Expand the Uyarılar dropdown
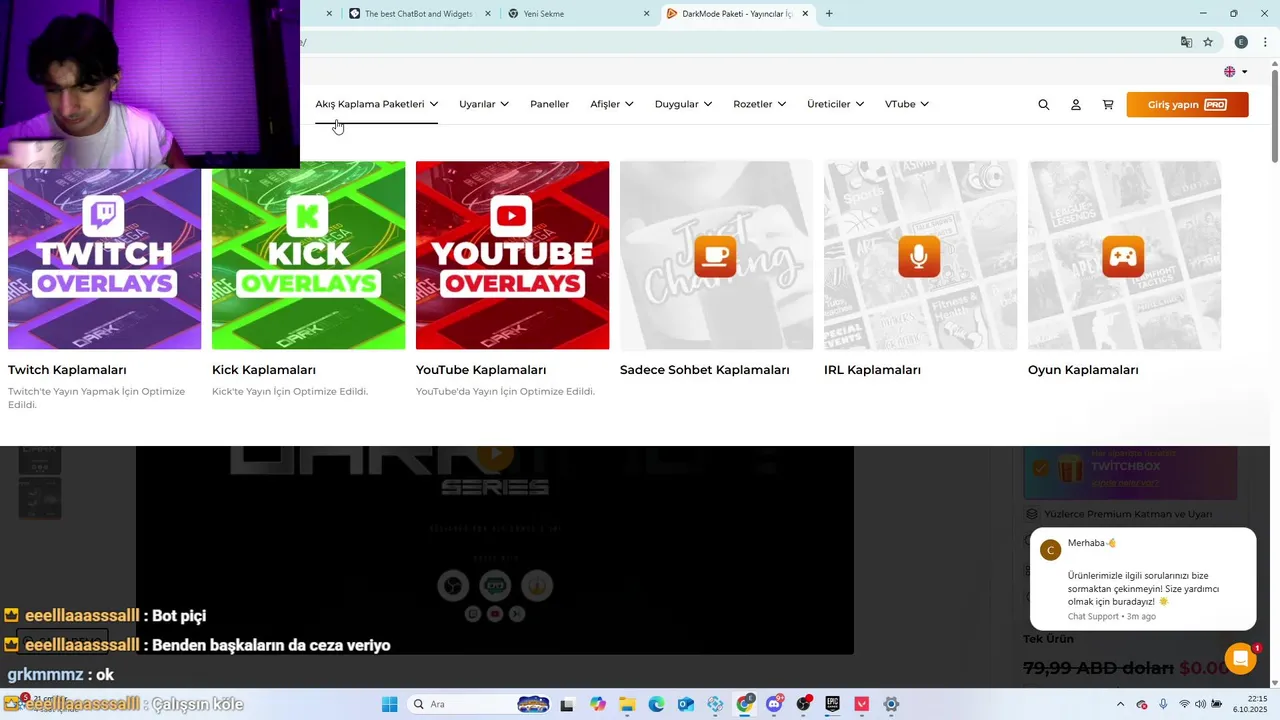Screen dimensions: 1280x720 (484, 104)
